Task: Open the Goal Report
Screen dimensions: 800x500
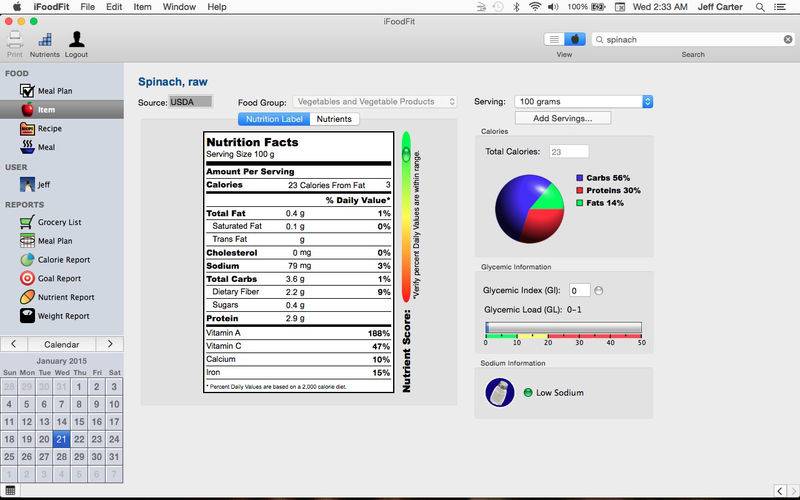Action: point(58,278)
